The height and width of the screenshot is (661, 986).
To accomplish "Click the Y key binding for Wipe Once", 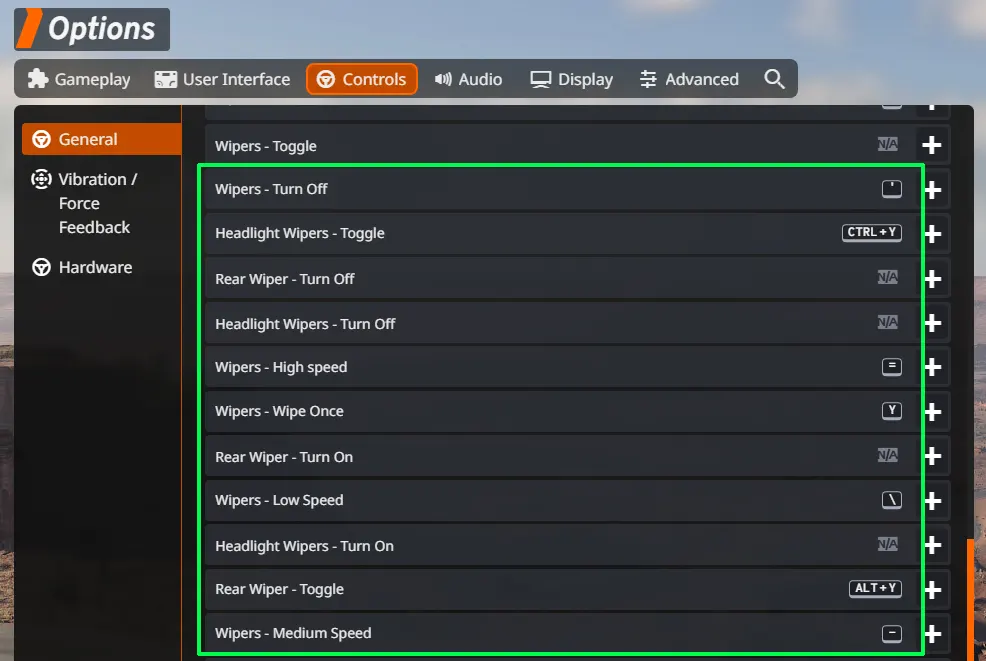I will pos(892,411).
